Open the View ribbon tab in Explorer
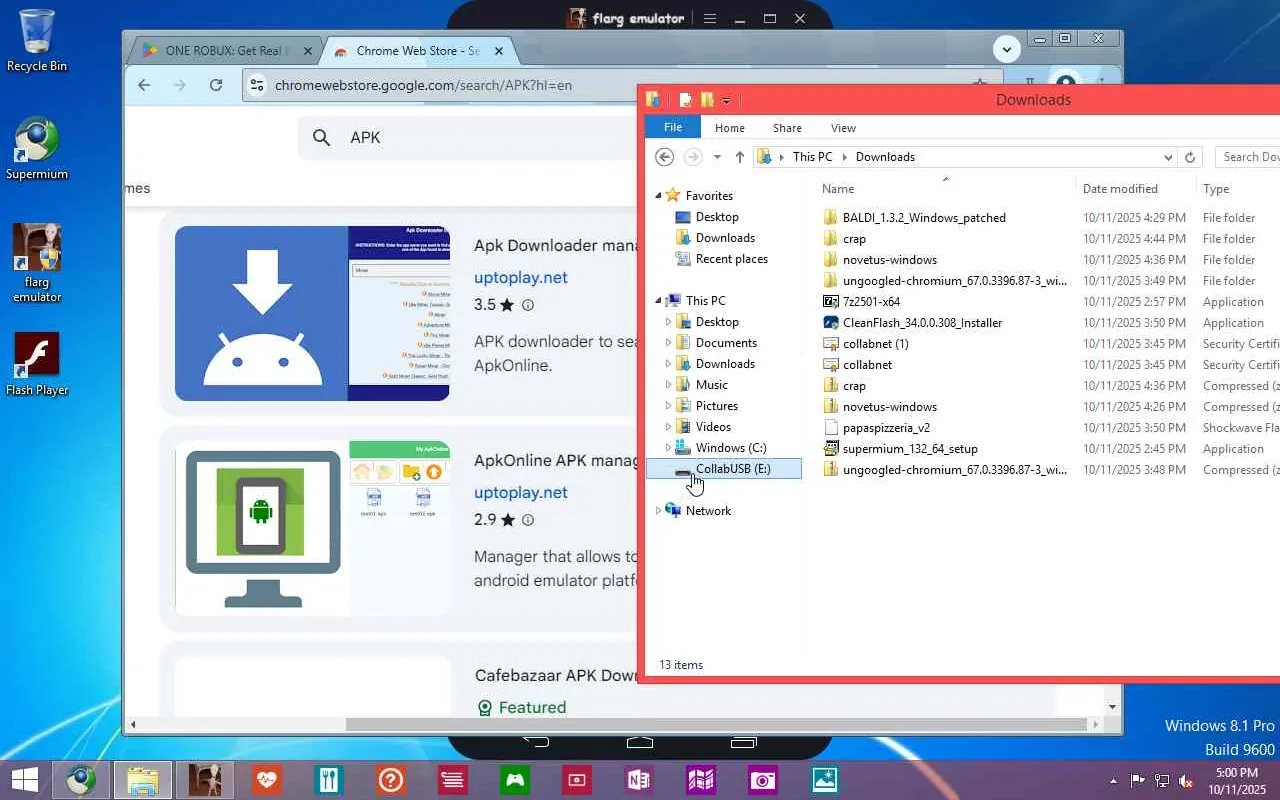1280x800 pixels. 843,128
